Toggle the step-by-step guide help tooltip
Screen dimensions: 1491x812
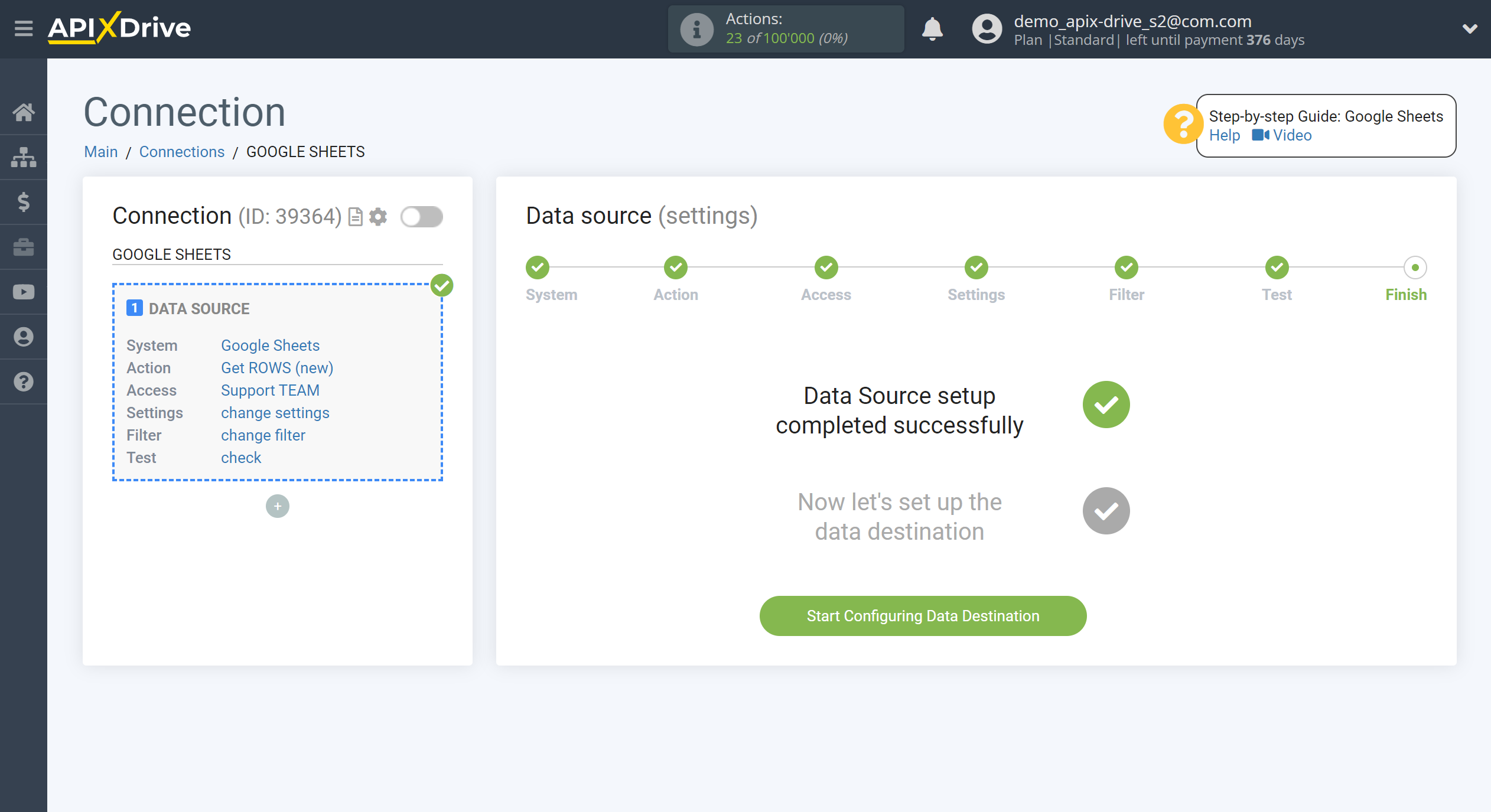[x=1184, y=125]
